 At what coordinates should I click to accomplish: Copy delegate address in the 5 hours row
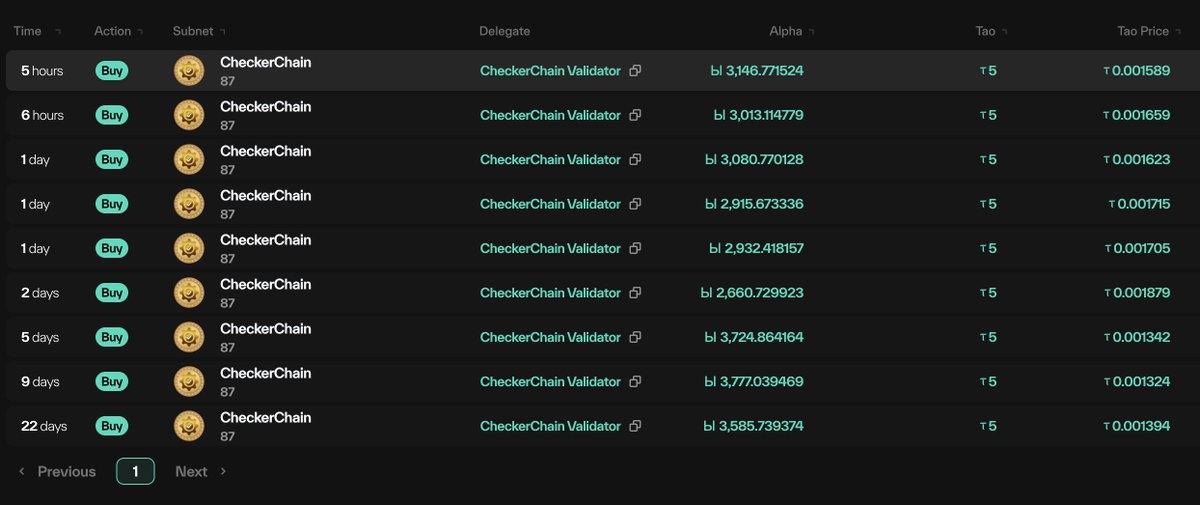[635, 71]
